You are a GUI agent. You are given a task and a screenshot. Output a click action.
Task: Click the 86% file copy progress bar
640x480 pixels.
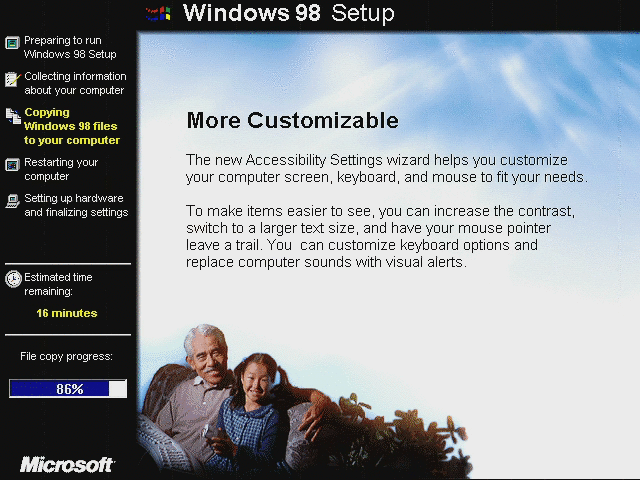(68, 389)
